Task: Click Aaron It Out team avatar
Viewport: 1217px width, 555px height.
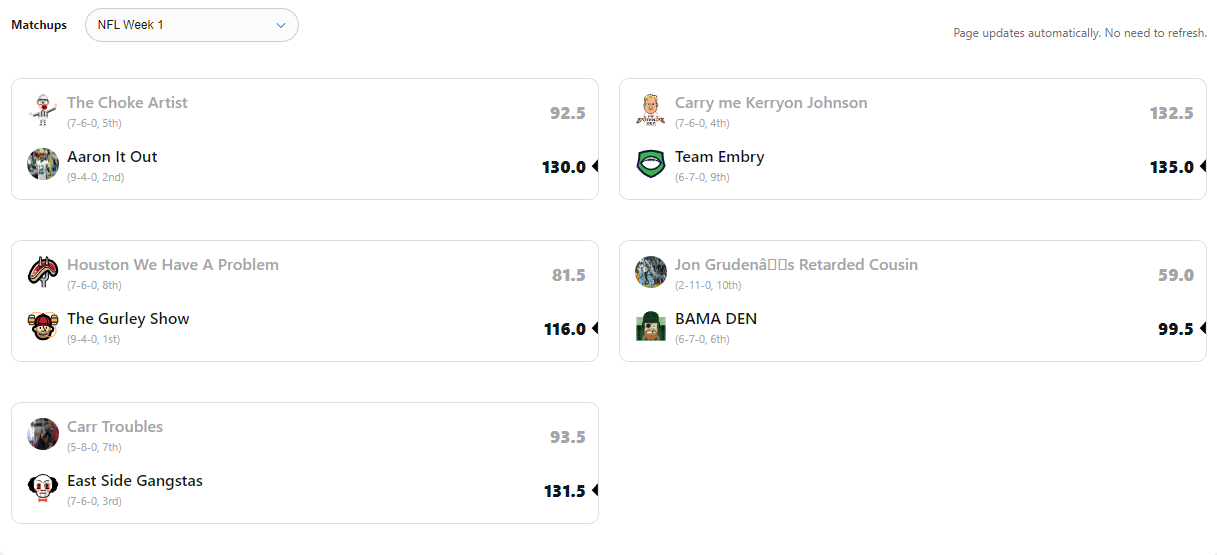Action: (43, 163)
